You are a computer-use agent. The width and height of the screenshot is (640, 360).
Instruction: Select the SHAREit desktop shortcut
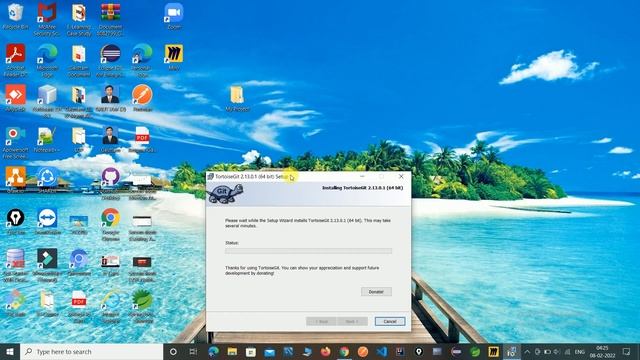[47, 180]
